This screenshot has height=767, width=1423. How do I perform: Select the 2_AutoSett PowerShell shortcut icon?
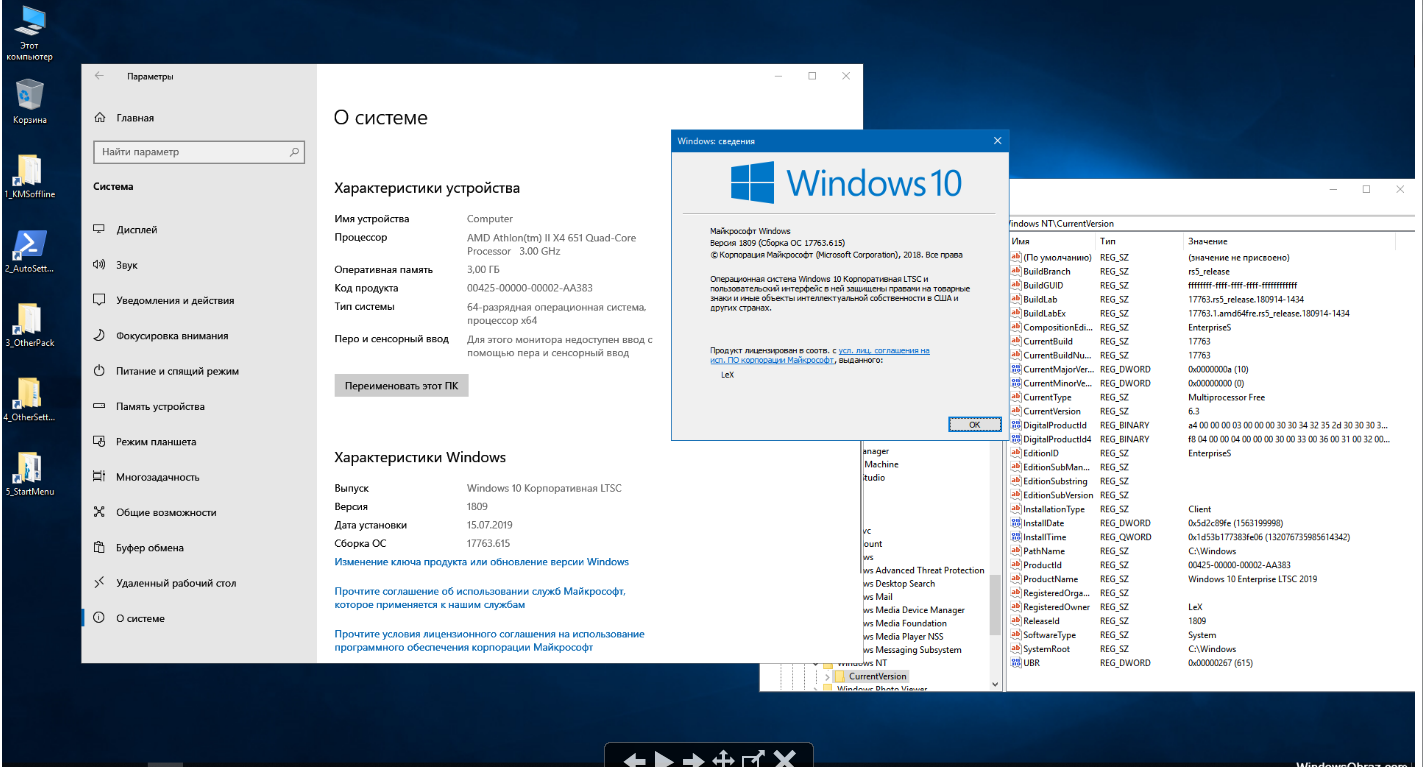point(29,246)
